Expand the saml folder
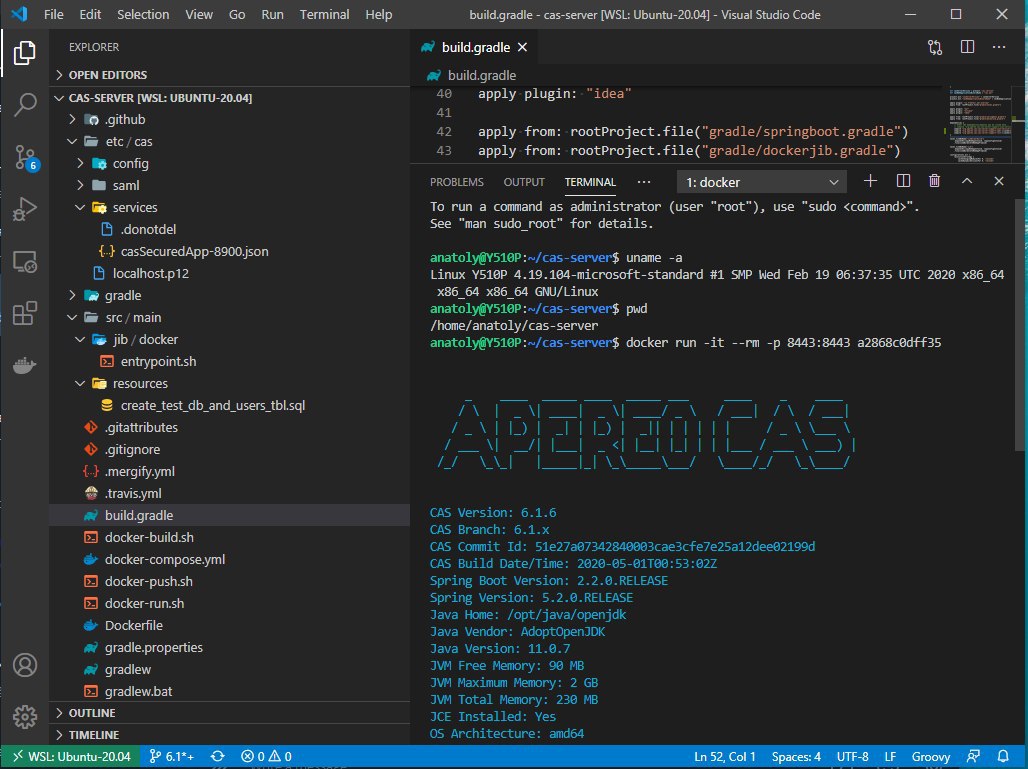 pos(229,186)
